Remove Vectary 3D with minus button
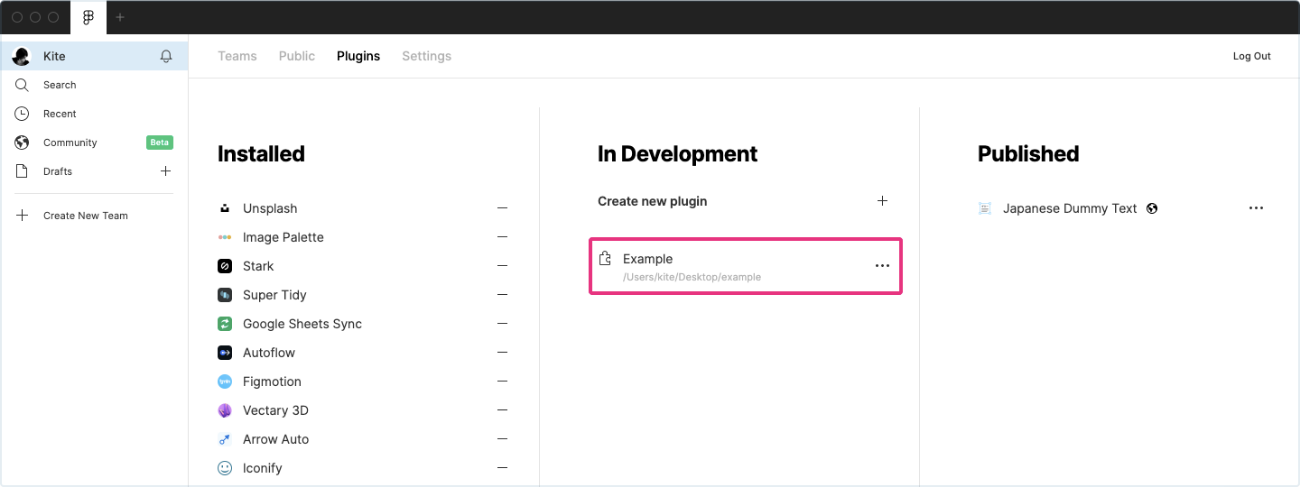Image resolution: width=1300 pixels, height=487 pixels. click(502, 411)
